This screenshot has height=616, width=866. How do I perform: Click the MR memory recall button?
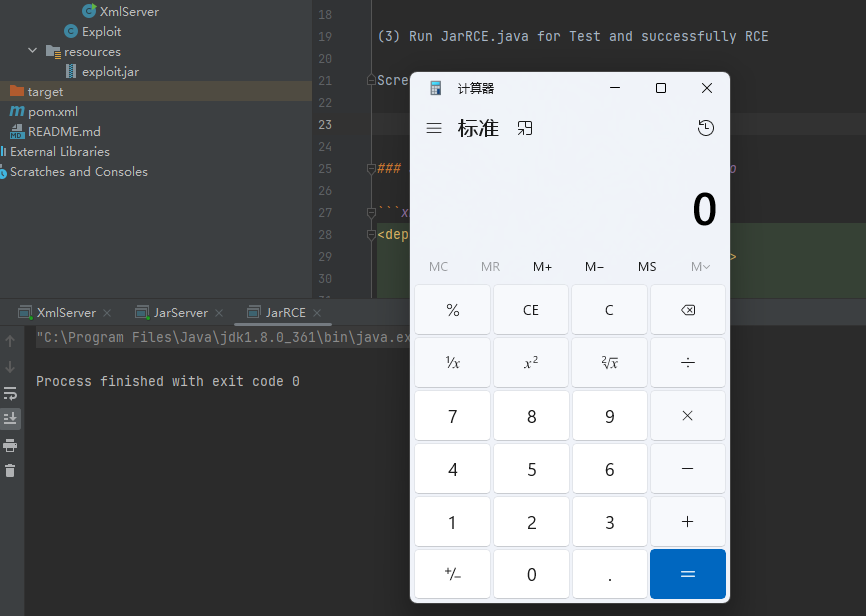(490, 267)
